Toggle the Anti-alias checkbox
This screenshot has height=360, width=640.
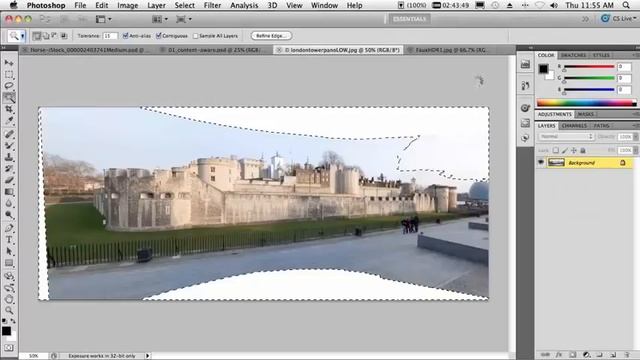click(x=125, y=36)
